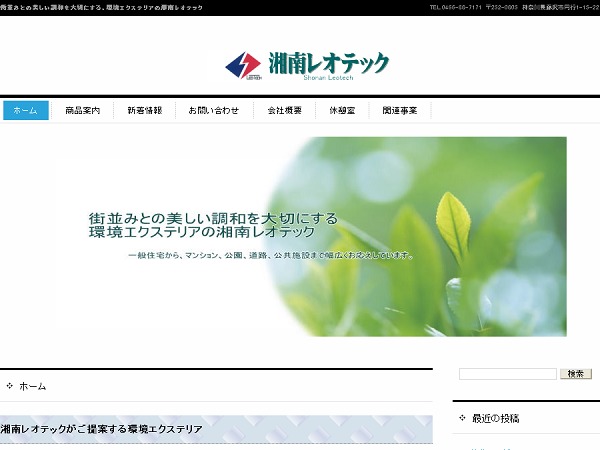Image resolution: width=600 pixels, height=450 pixels.
Task: Click the bullet icon beside ホーム heading
Action: point(10,386)
